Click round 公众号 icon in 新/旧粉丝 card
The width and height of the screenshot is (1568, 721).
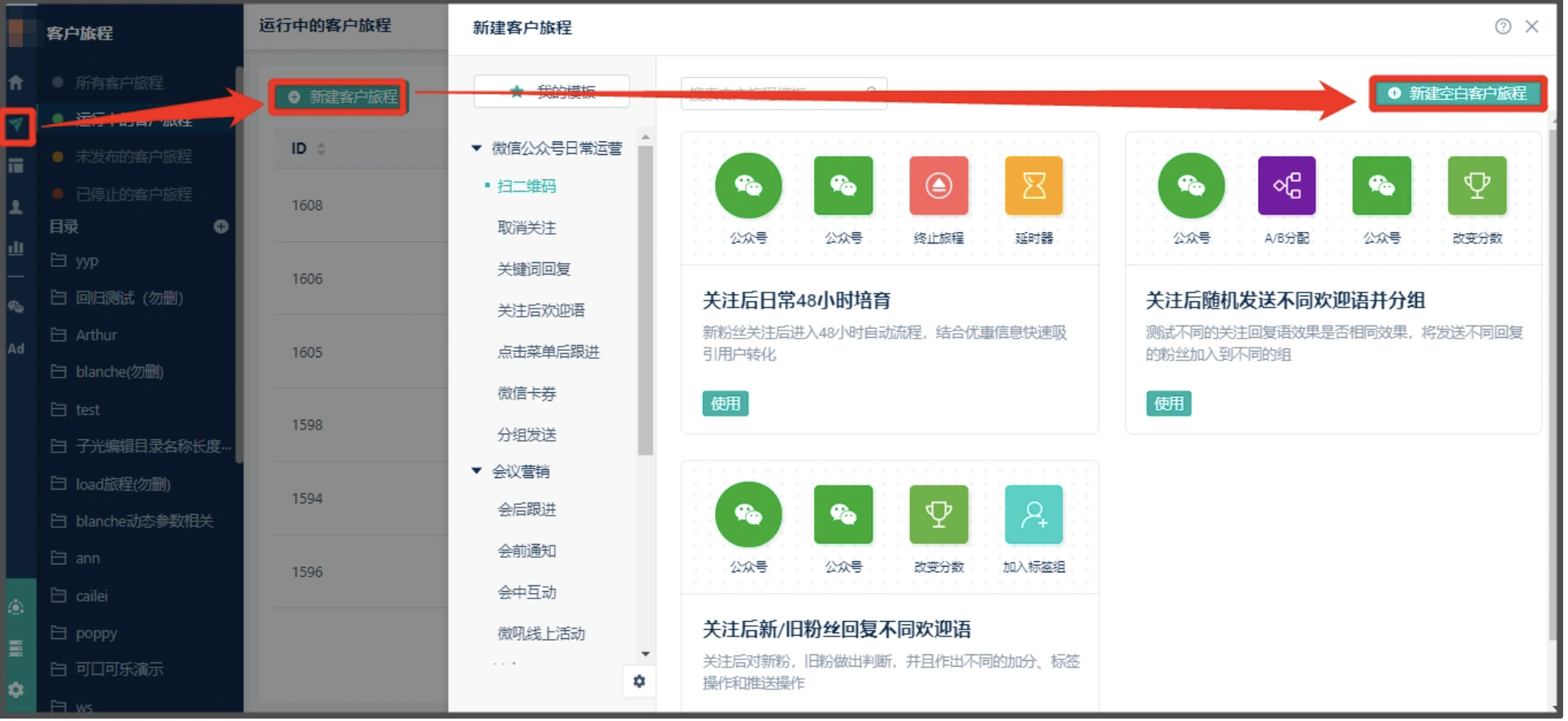tap(751, 516)
